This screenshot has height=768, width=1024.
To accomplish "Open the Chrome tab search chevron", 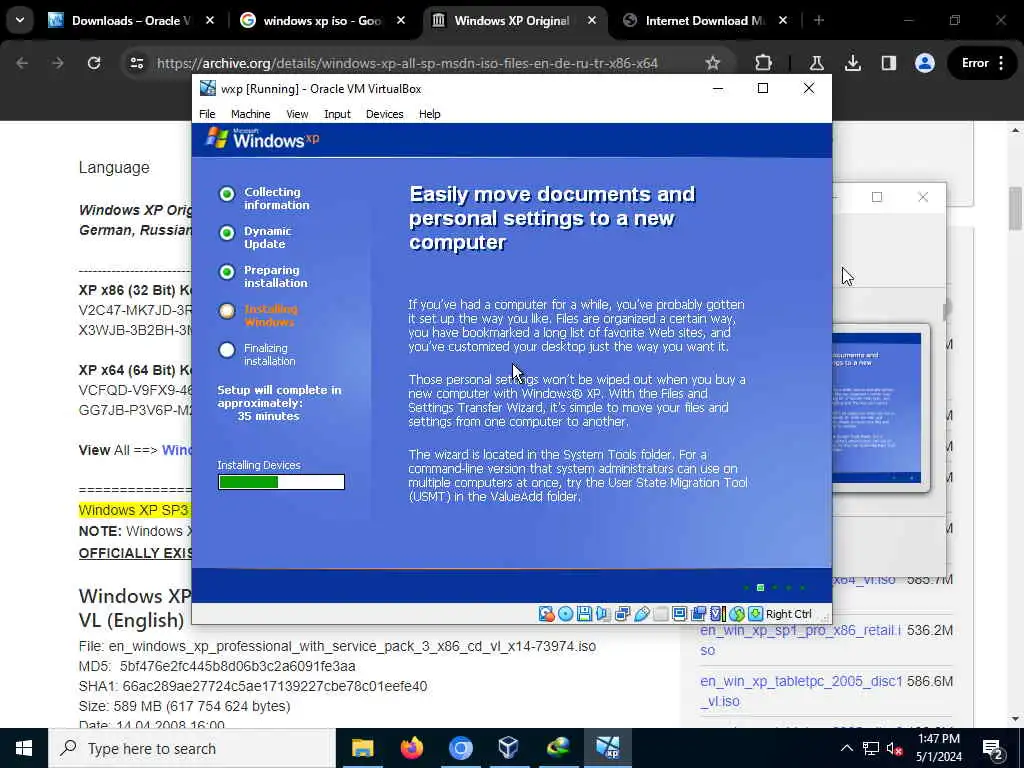I will (20, 20).
